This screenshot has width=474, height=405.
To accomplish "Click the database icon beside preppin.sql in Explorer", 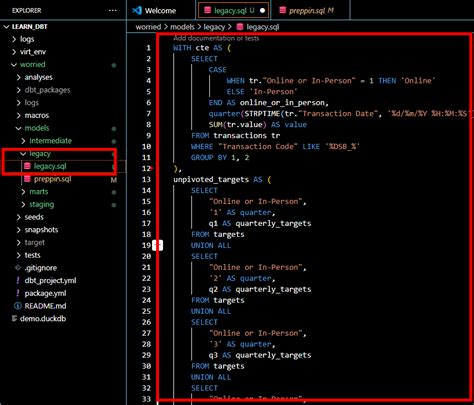I will click(28, 179).
